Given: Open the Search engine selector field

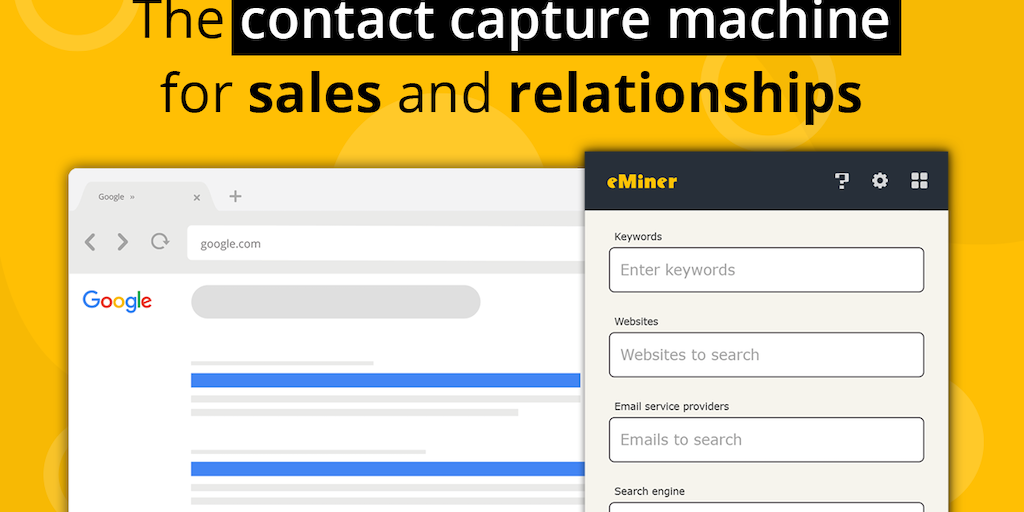Looking at the screenshot, I should coord(766,507).
